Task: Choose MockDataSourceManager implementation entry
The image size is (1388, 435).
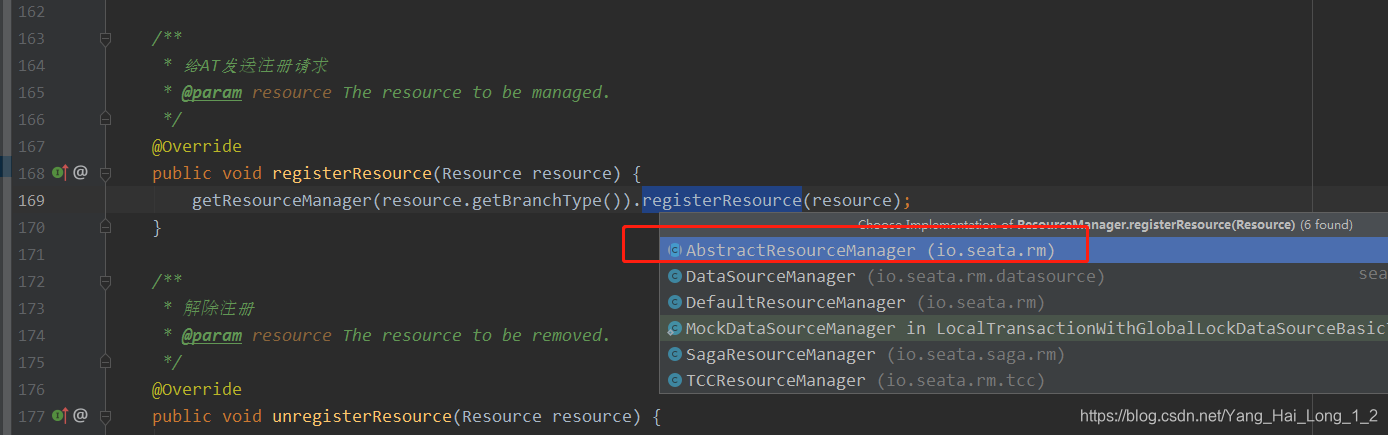Action: (x=1023, y=328)
